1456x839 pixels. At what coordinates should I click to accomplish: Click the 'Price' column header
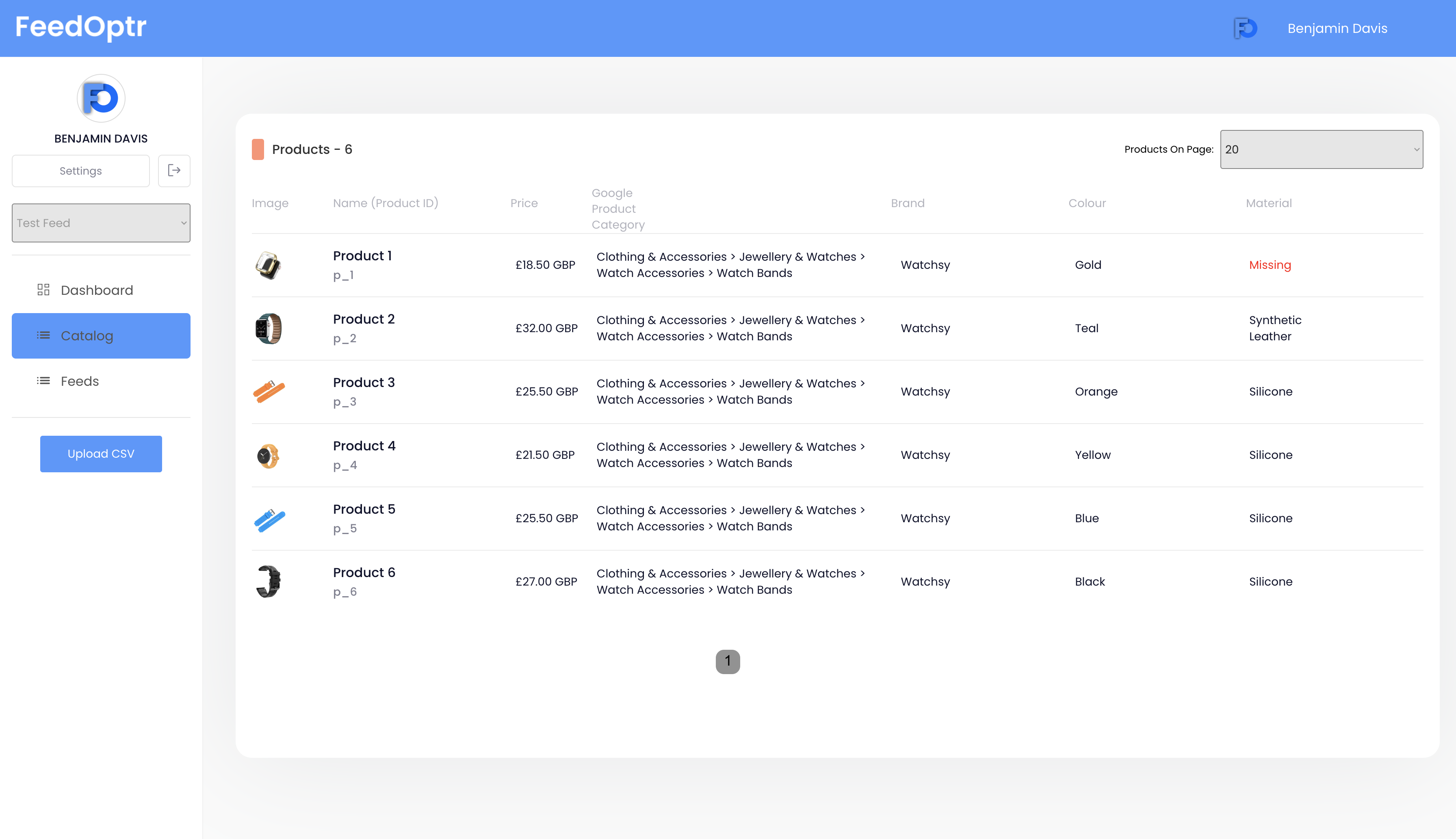point(523,203)
